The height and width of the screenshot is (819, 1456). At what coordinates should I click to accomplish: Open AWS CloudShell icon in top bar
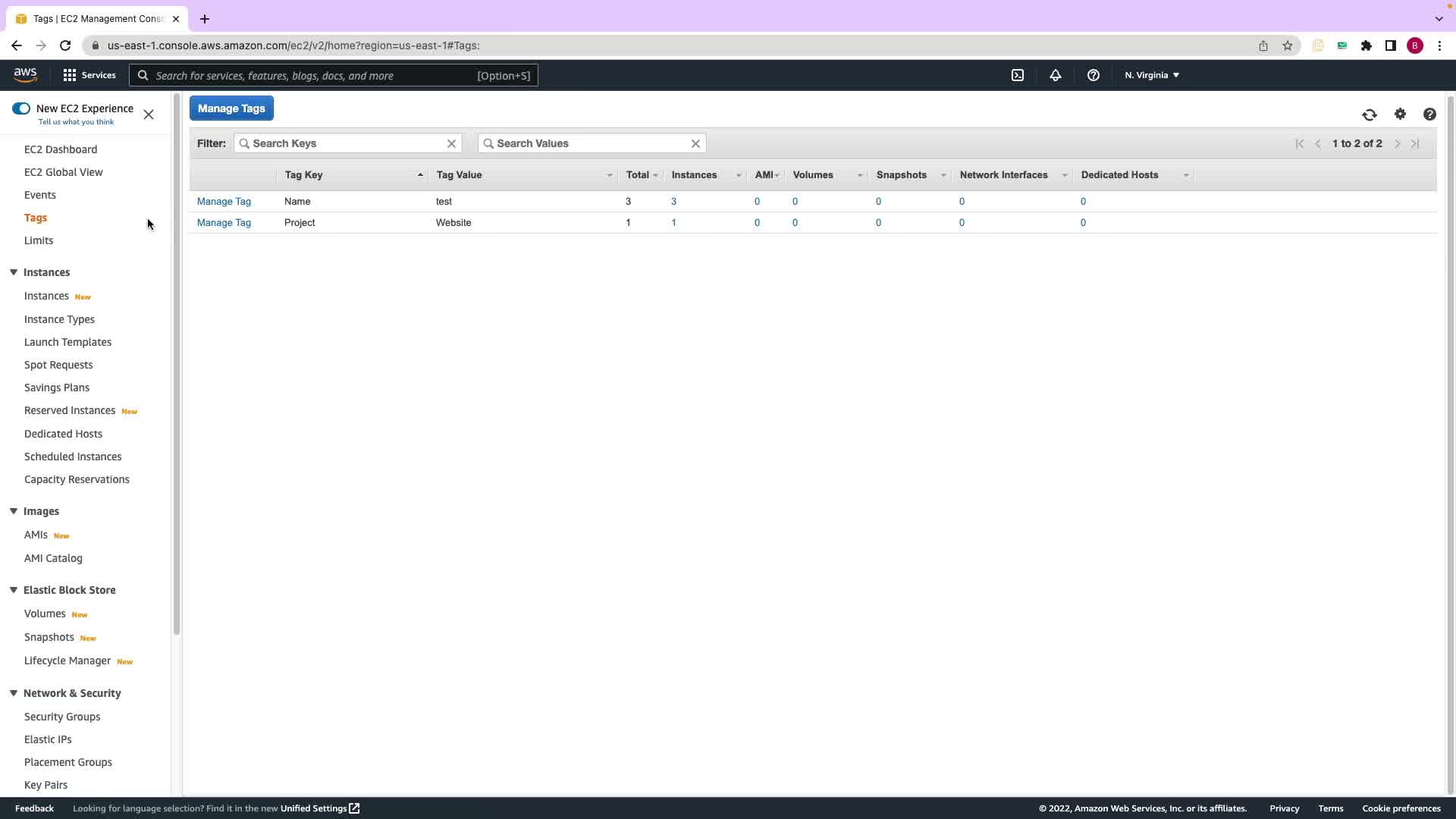coord(1018,75)
